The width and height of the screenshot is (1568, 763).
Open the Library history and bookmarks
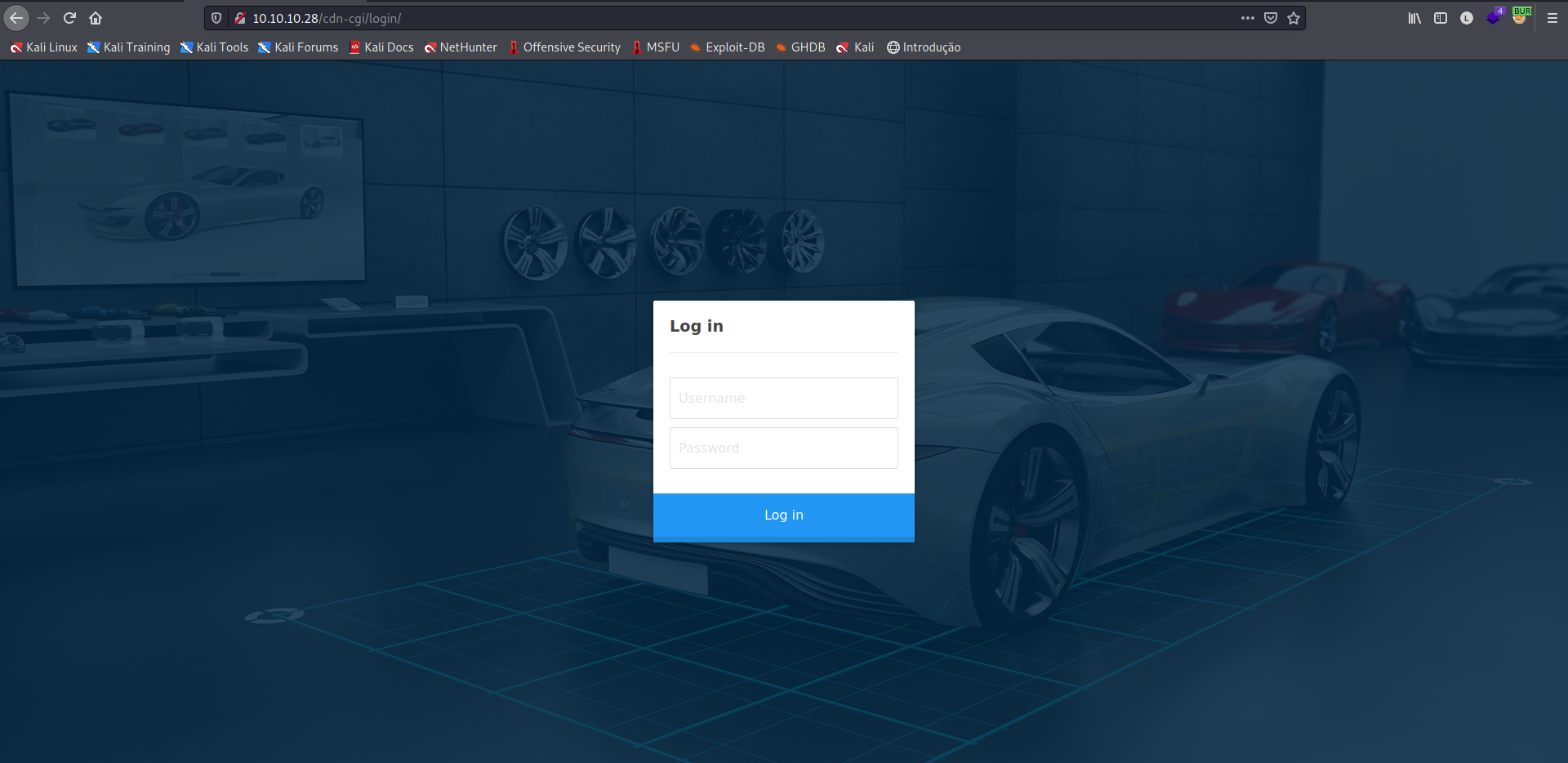(1414, 18)
